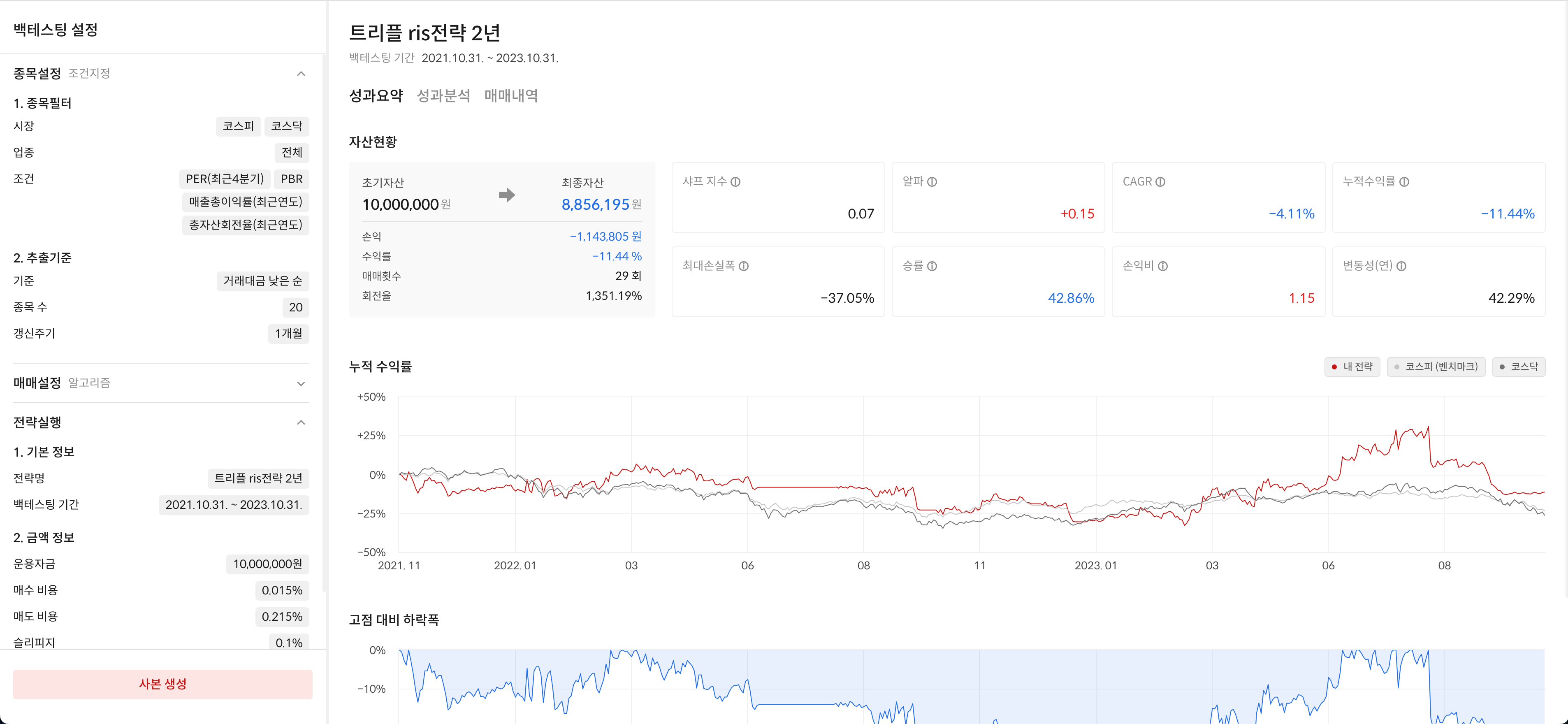Click the 초기자산 amount 10,000,000
Image resolution: width=1568 pixels, height=724 pixels.
(401, 204)
